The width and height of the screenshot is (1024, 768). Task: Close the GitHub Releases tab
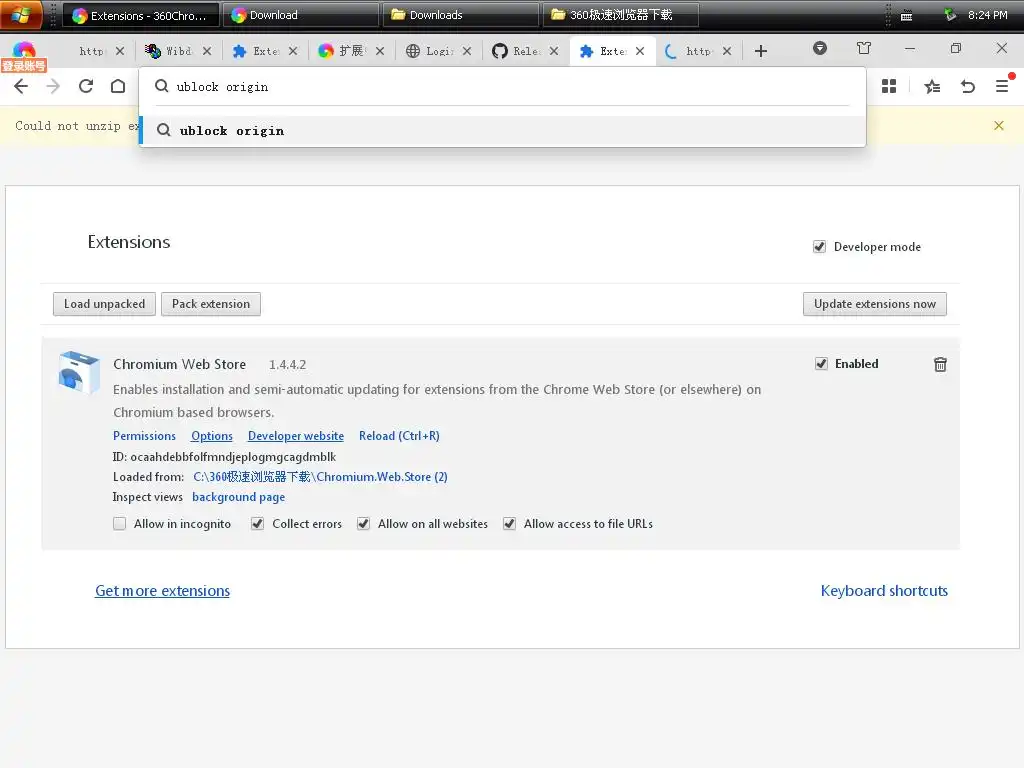pos(554,51)
